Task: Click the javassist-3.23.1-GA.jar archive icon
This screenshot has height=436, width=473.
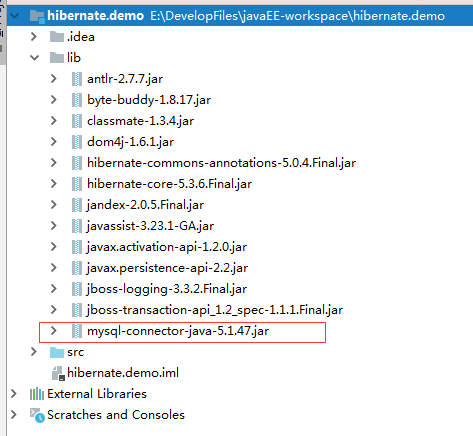Action: pyautogui.click(x=77, y=226)
